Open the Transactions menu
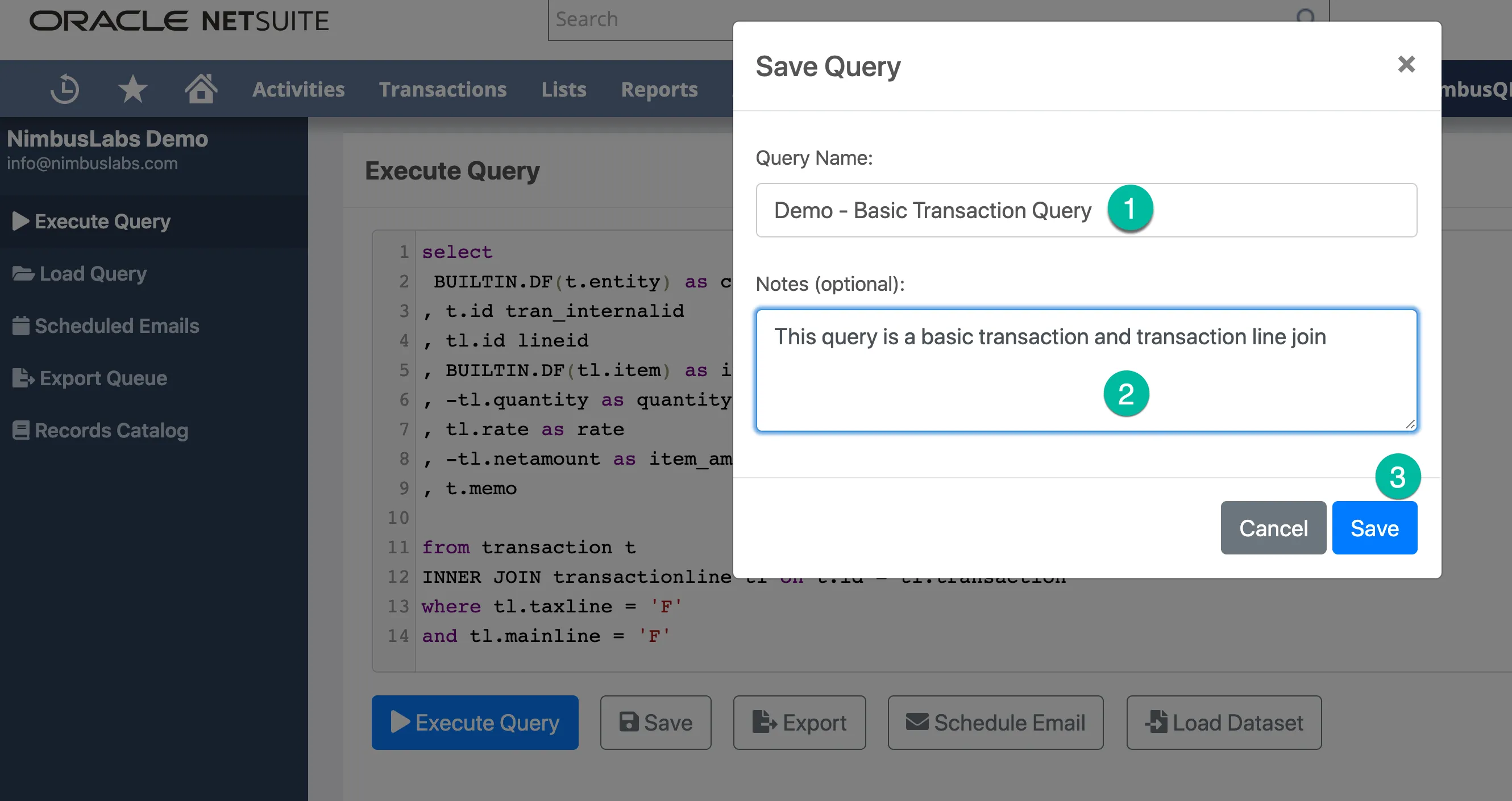Viewport: 1512px width, 801px height. tap(443, 89)
